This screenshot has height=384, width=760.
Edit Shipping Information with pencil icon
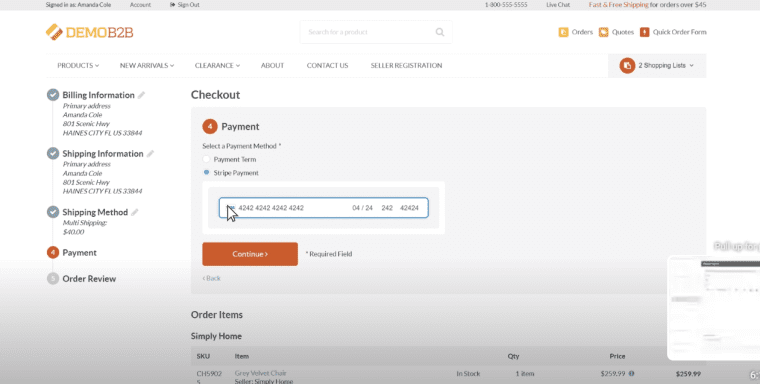[150, 154]
